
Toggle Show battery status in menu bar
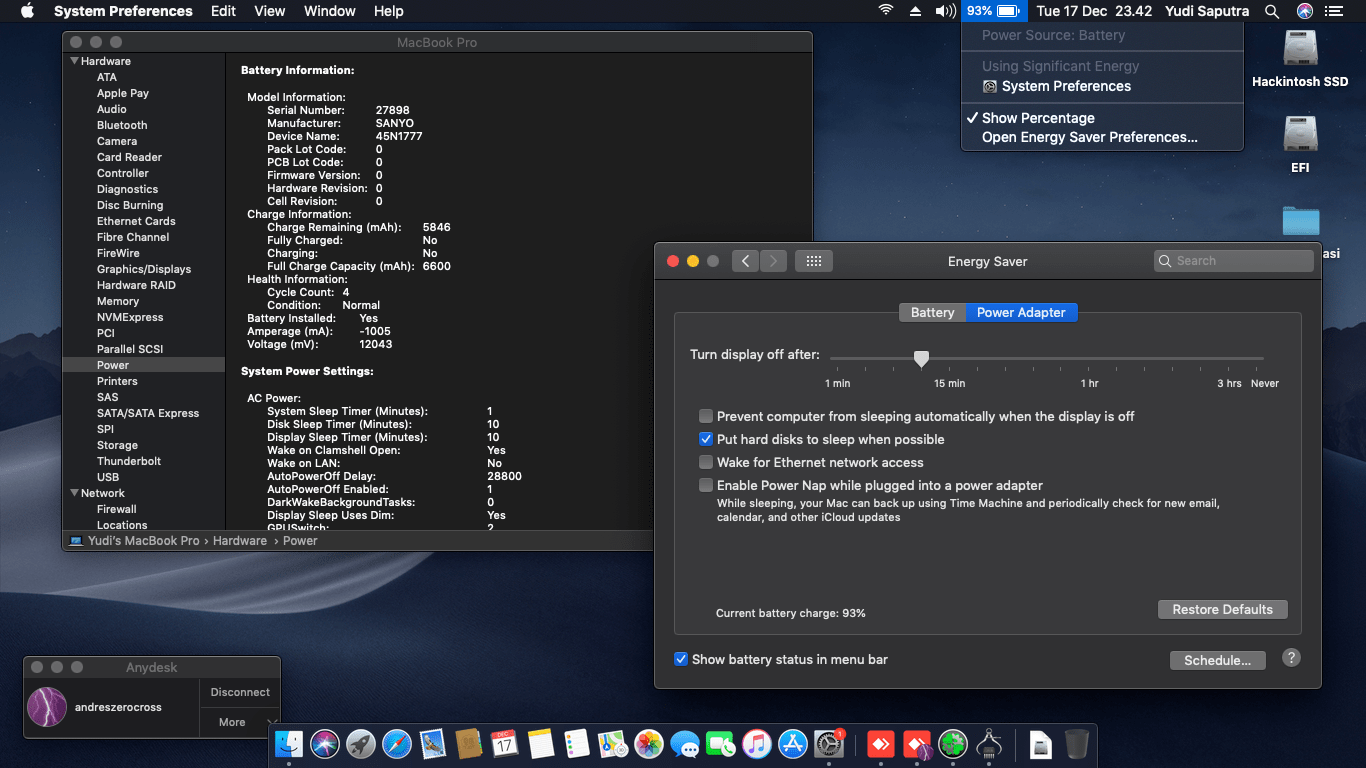(681, 659)
